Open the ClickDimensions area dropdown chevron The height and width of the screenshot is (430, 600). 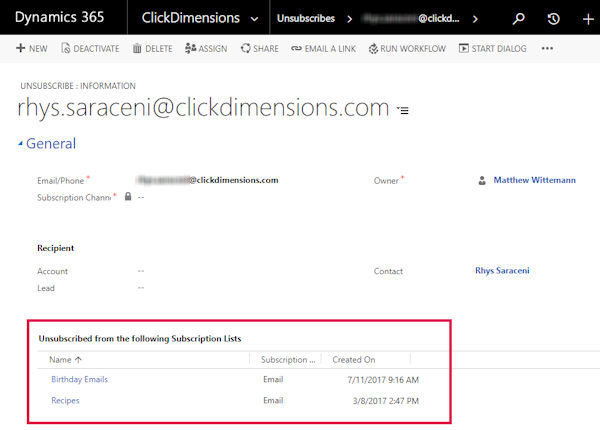tap(254, 19)
